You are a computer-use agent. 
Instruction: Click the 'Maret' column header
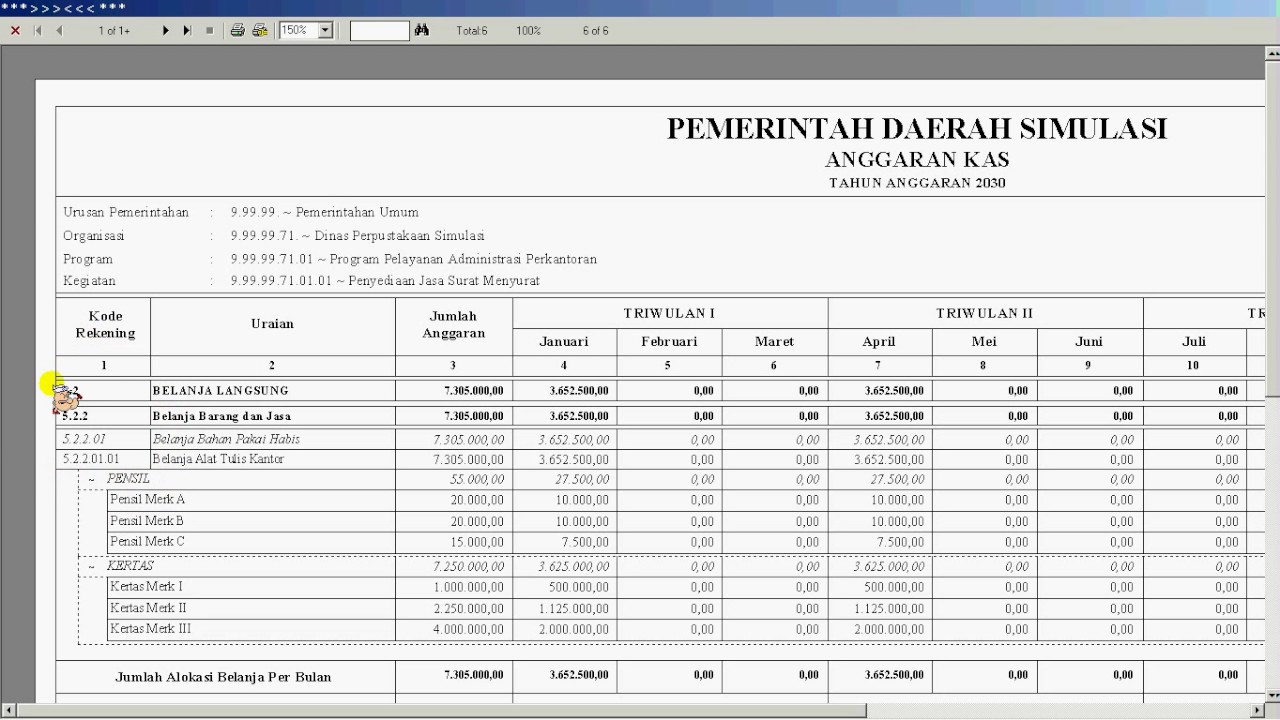click(774, 342)
